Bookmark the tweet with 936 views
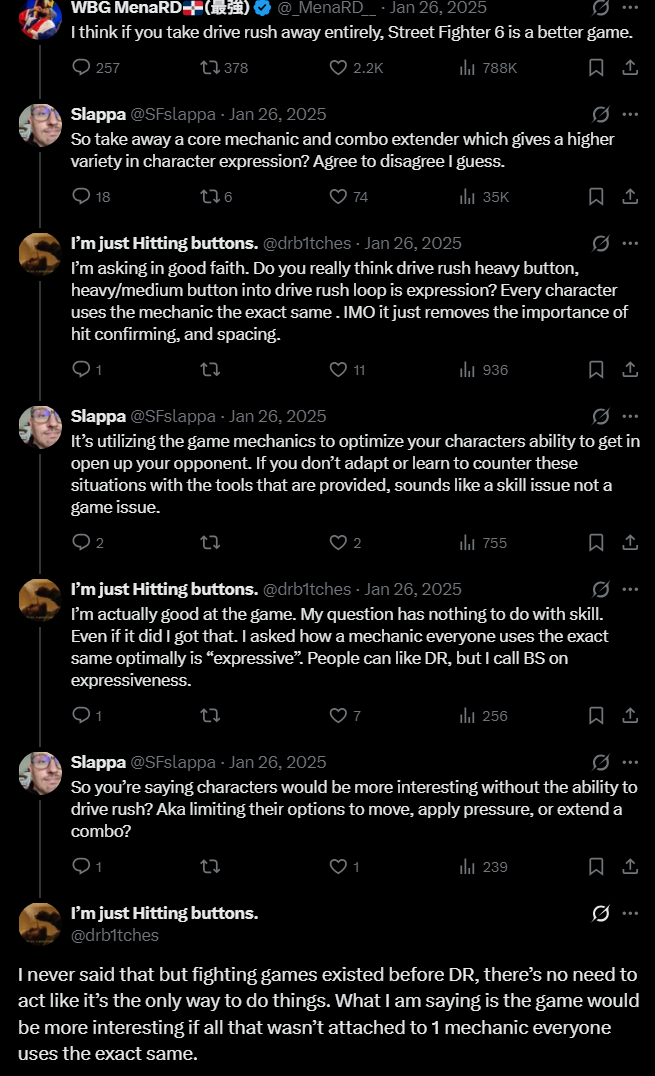 [596, 370]
